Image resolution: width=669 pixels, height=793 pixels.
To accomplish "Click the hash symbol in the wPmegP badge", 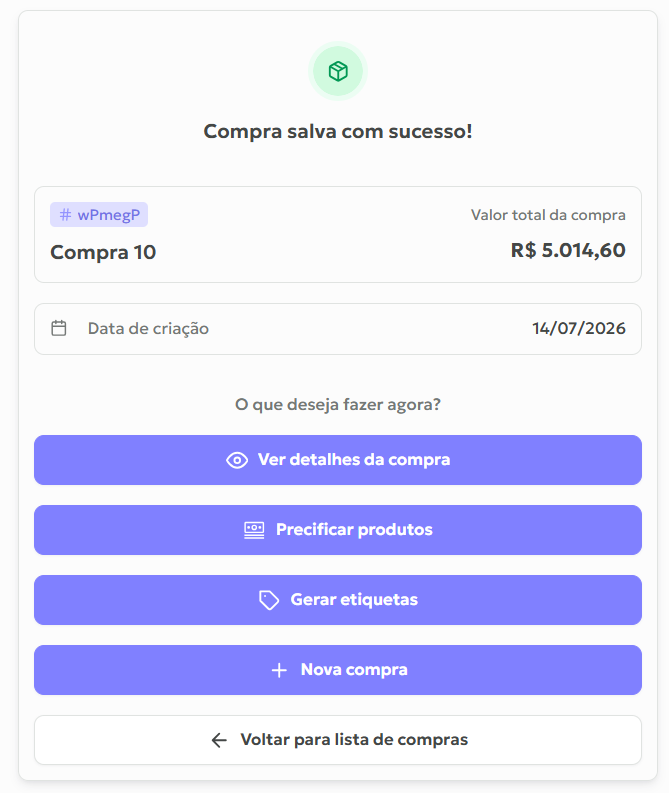I will coord(65,214).
